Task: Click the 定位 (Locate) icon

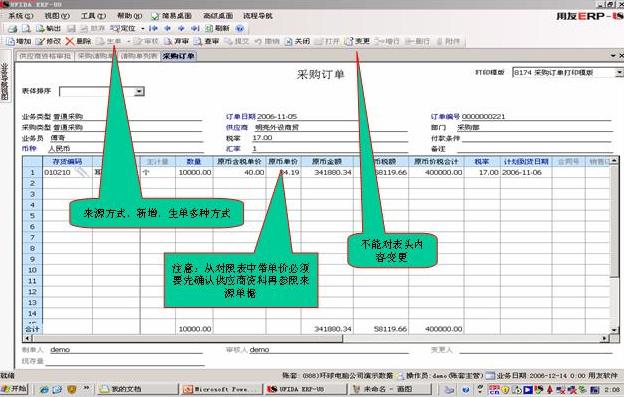Action: pyautogui.click(x=115, y=29)
